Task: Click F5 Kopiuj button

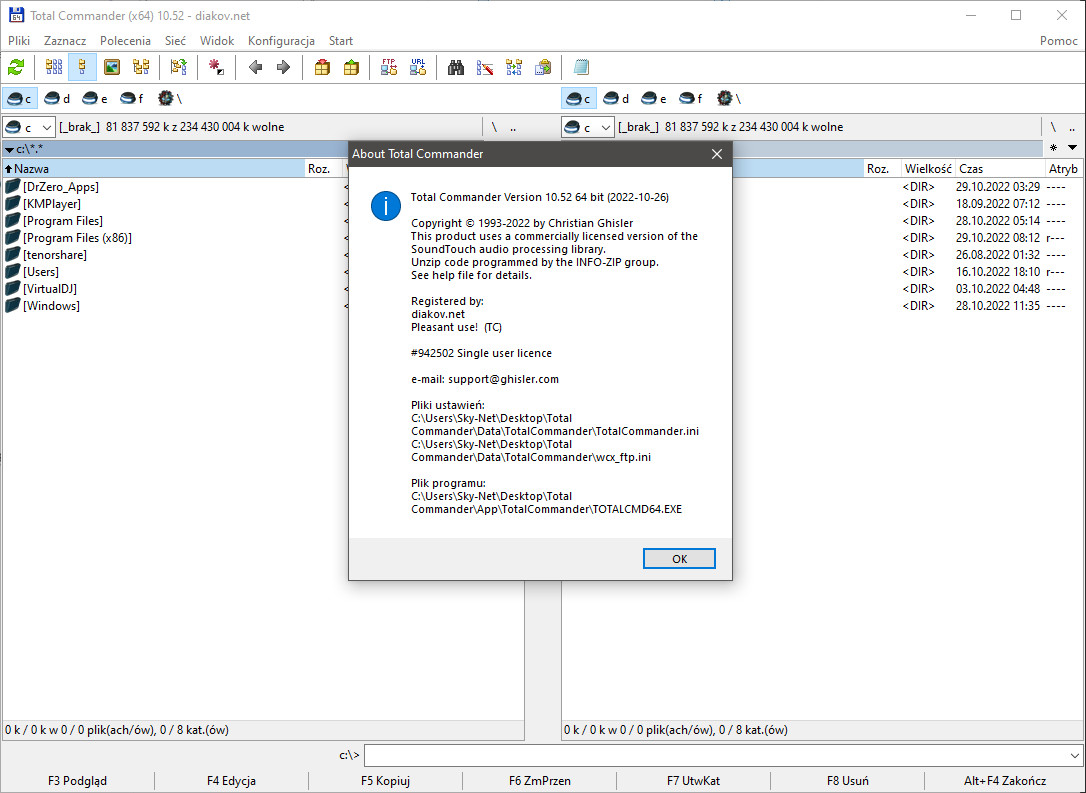Action: (385, 781)
